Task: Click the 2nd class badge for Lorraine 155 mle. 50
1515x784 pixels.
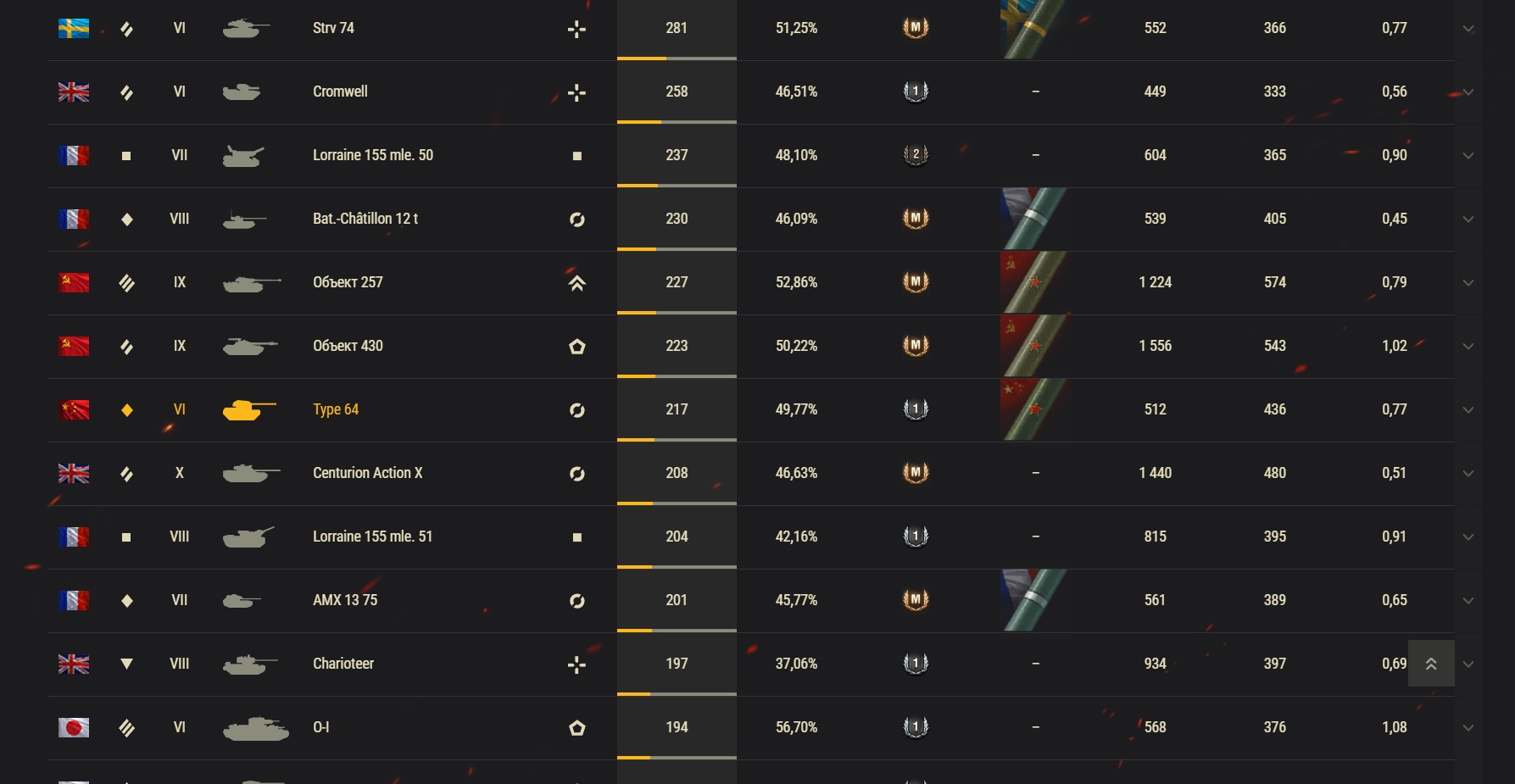Action: (x=916, y=155)
